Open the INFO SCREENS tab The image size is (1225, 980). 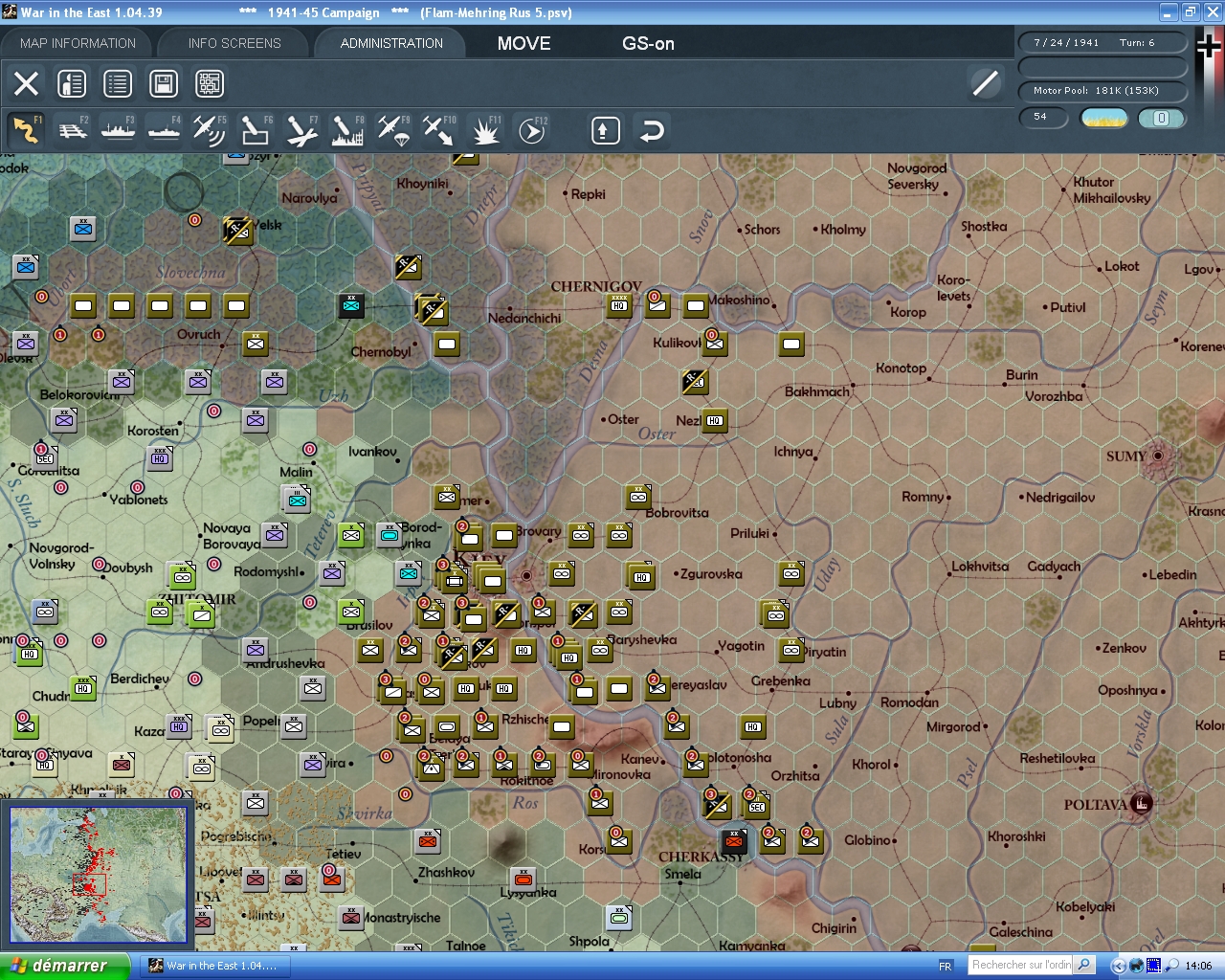234,43
